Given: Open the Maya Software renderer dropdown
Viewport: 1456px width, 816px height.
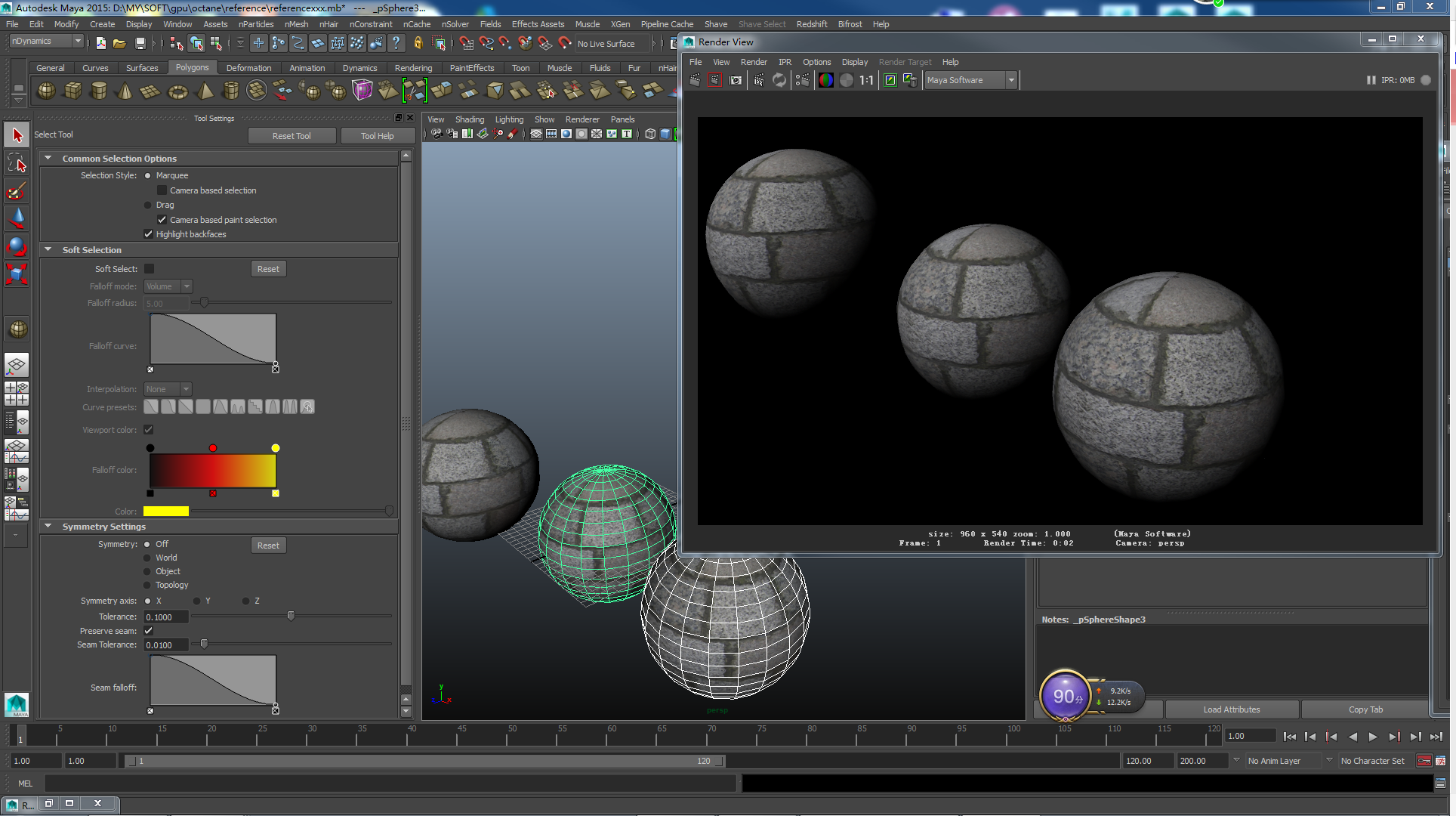Looking at the screenshot, I should point(1011,80).
